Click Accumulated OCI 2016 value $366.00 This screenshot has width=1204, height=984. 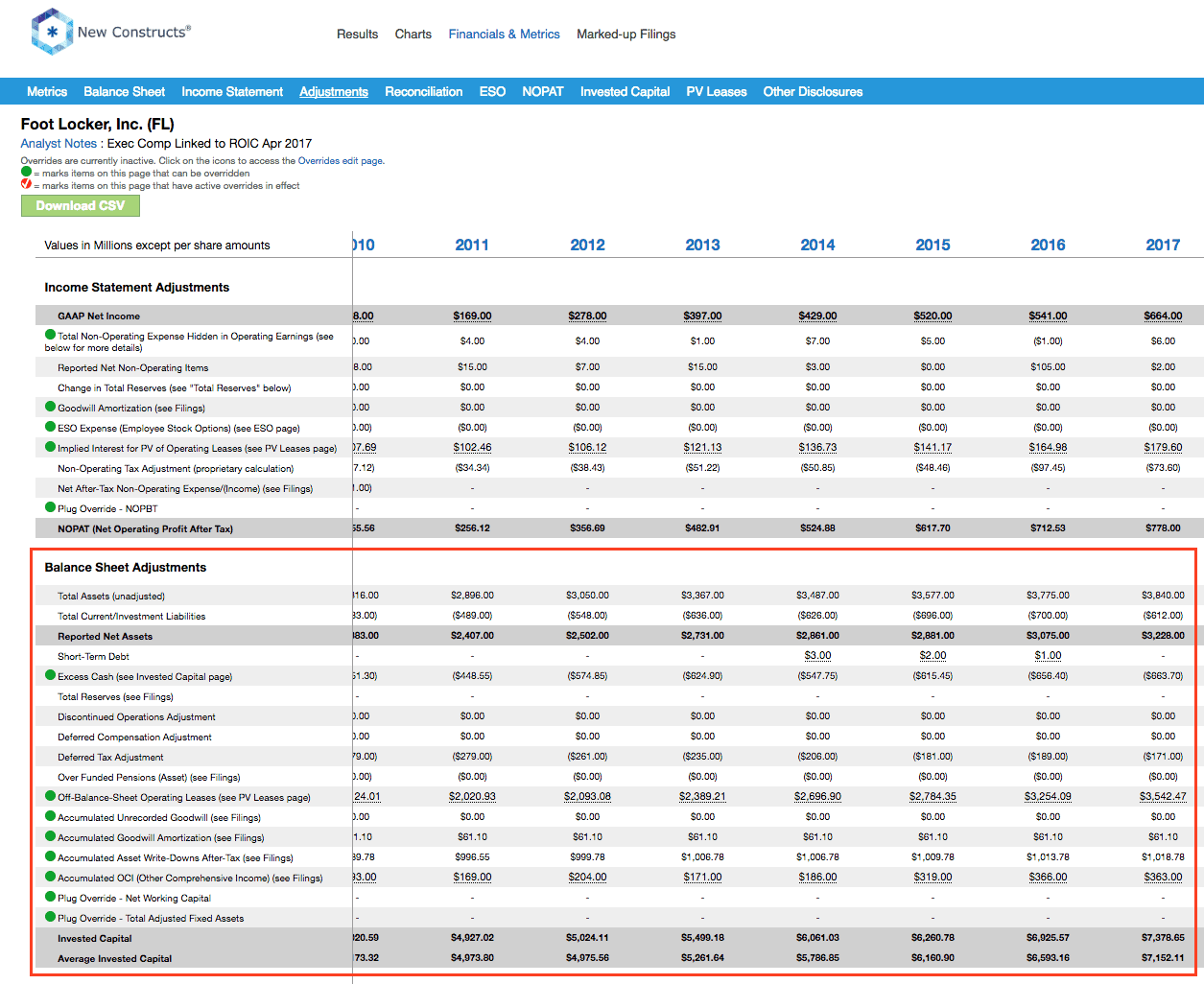click(x=1049, y=878)
